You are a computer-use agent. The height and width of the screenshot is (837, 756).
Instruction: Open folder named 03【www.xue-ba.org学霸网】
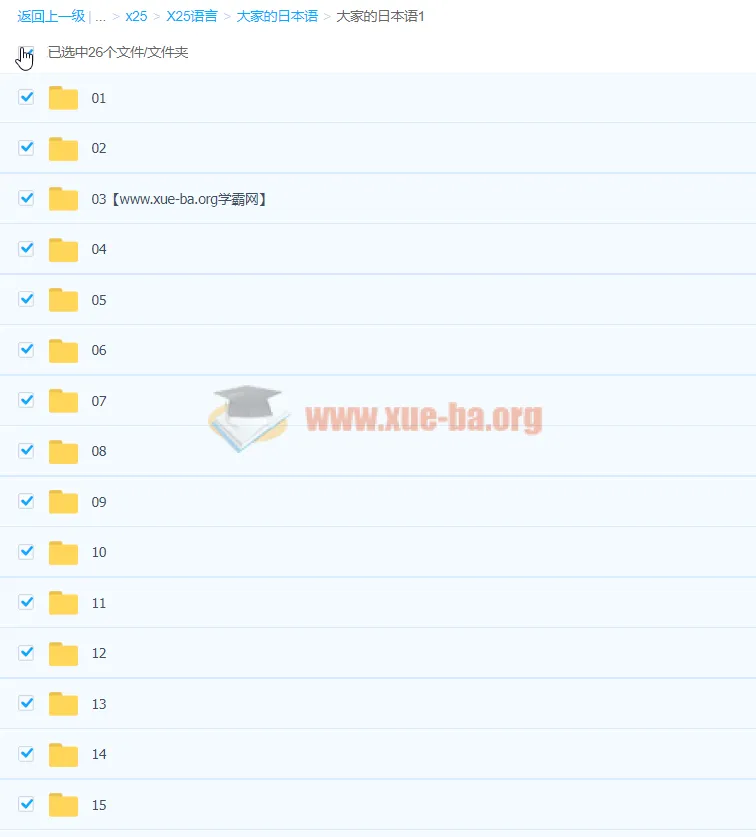click(179, 199)
